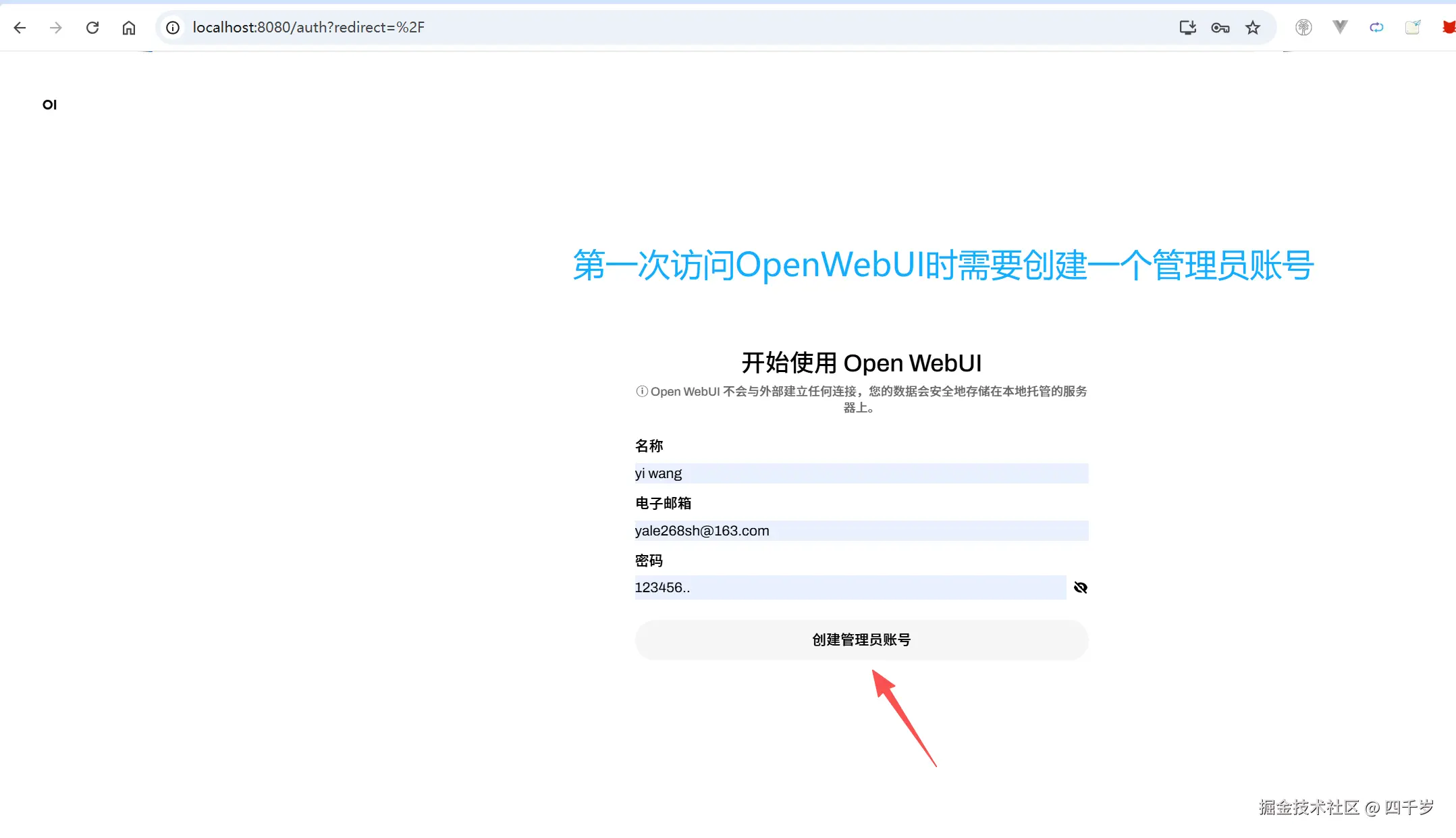The height and width of the screenshot is (838, 1456).
Task: Click the 创建管理员账号 button
Action: click(x=861, y=639)
